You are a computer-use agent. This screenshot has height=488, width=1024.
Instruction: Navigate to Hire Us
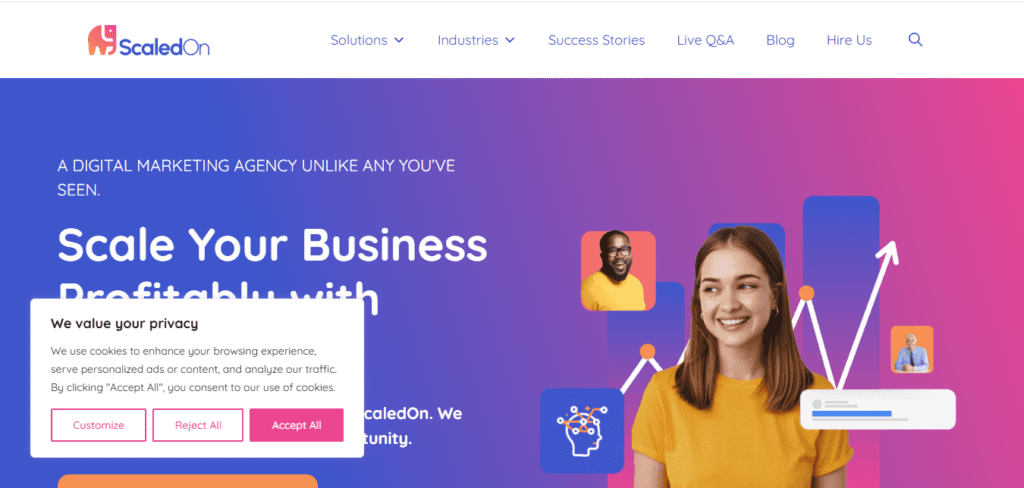tap(849, 40)
